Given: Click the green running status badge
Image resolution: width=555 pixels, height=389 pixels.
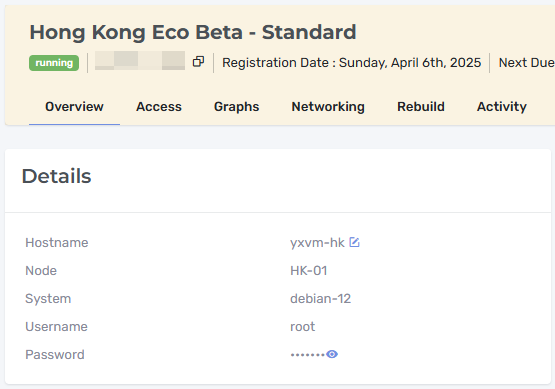Looking at the screenshot, I should click(54, 63).
